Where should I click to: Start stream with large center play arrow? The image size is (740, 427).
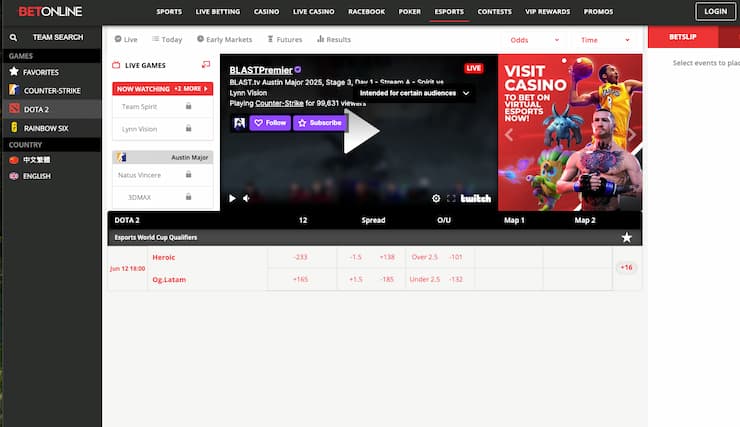[361, 132]
